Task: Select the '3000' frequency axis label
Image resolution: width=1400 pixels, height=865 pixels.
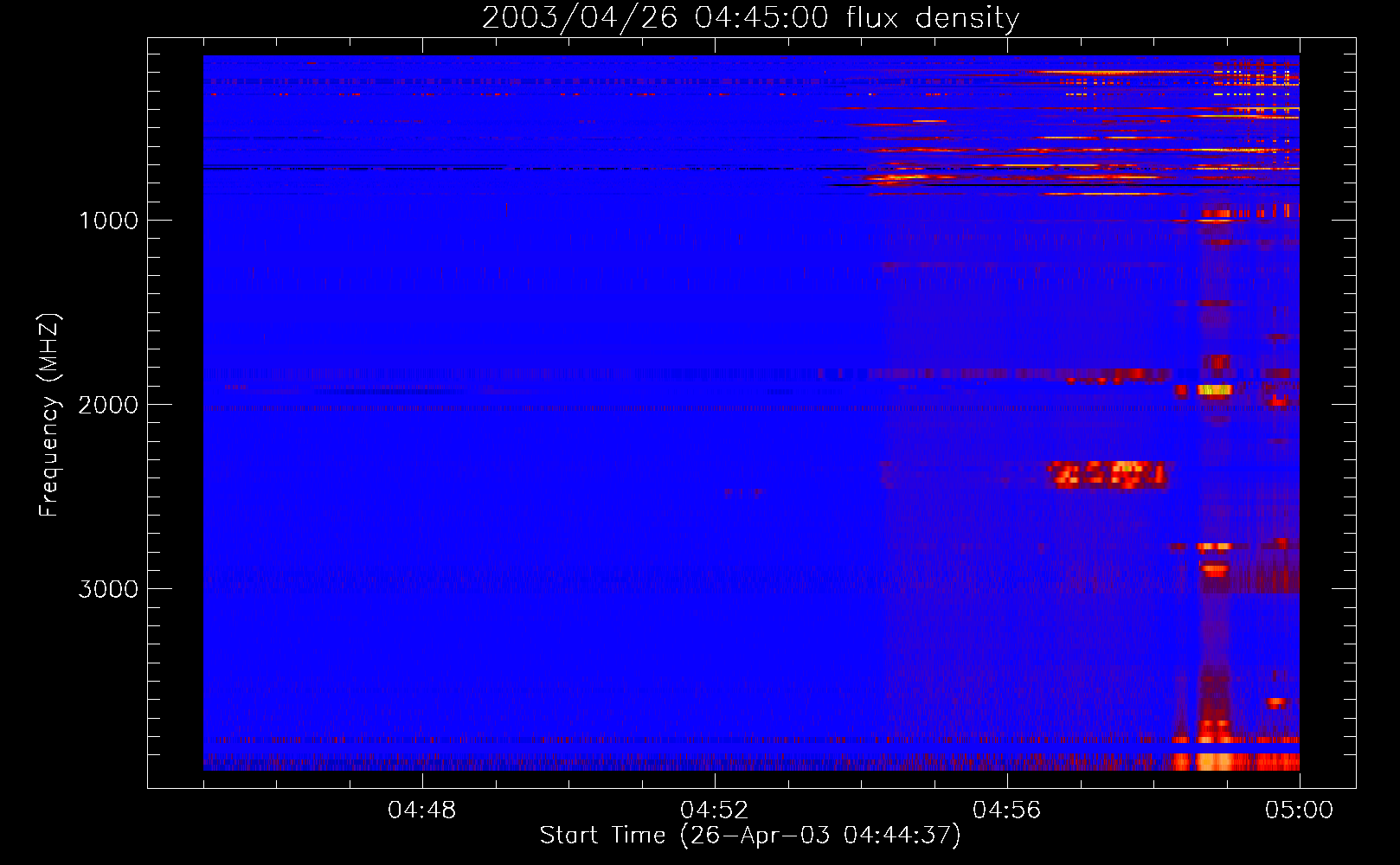Action: click(108, 589)
